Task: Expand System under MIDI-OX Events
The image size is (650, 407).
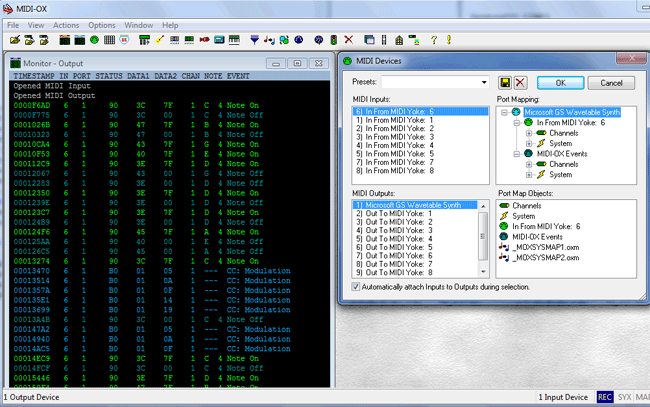Action: pos(529,174)
